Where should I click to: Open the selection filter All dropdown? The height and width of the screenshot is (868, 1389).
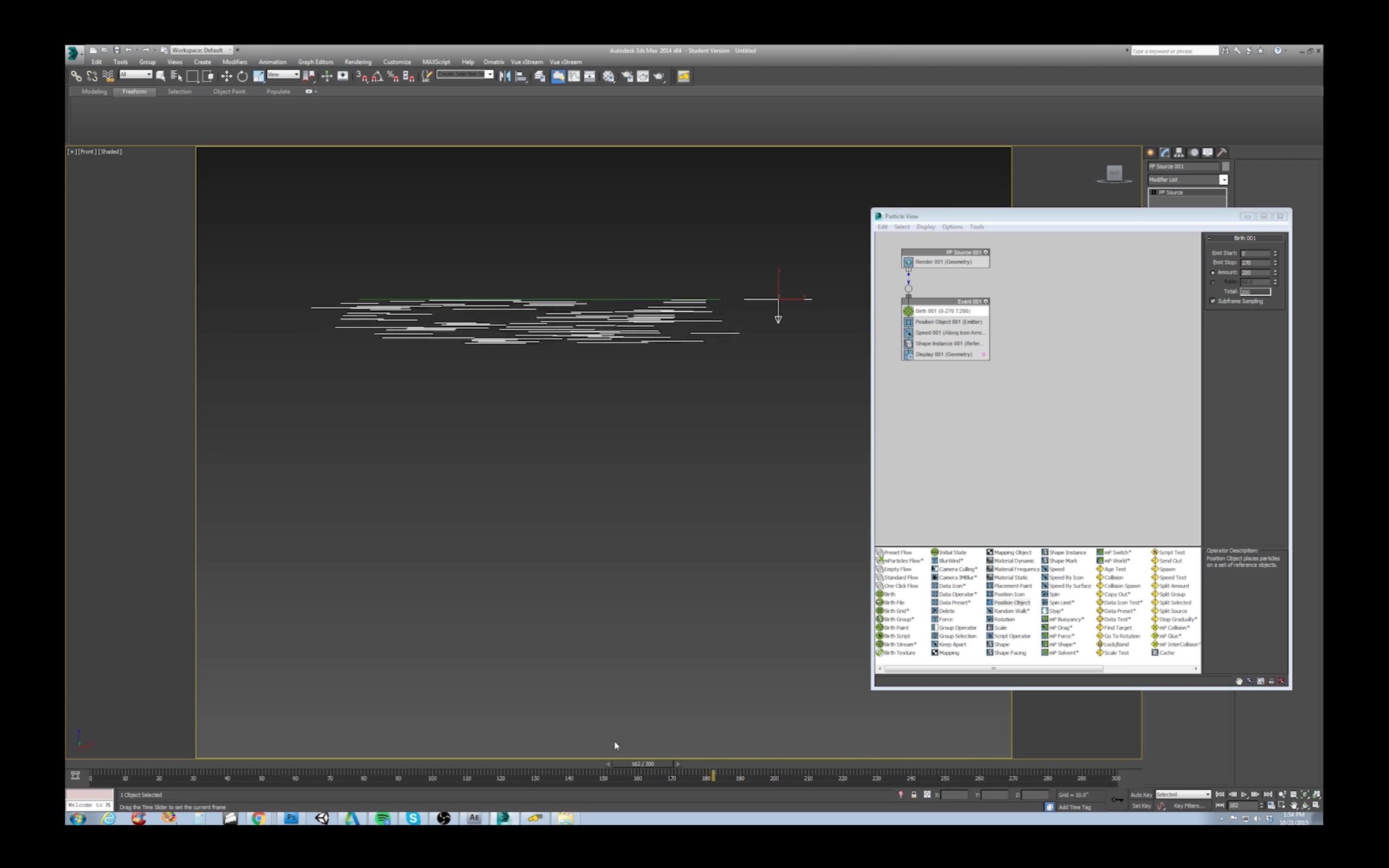tap(136, 75)
